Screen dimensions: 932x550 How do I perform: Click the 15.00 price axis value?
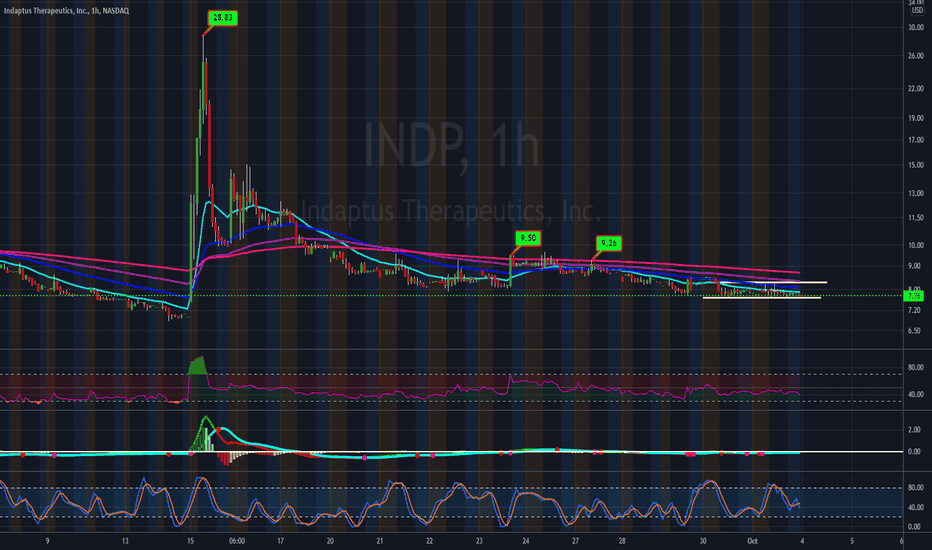click(915, 165)
